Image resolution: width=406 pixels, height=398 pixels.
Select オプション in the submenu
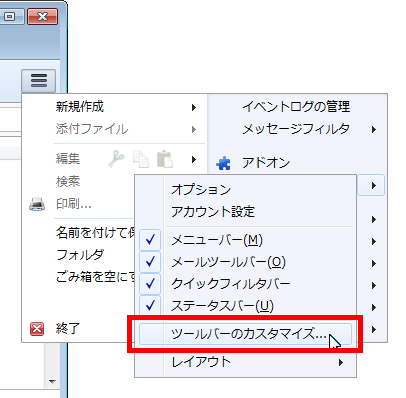201,190
